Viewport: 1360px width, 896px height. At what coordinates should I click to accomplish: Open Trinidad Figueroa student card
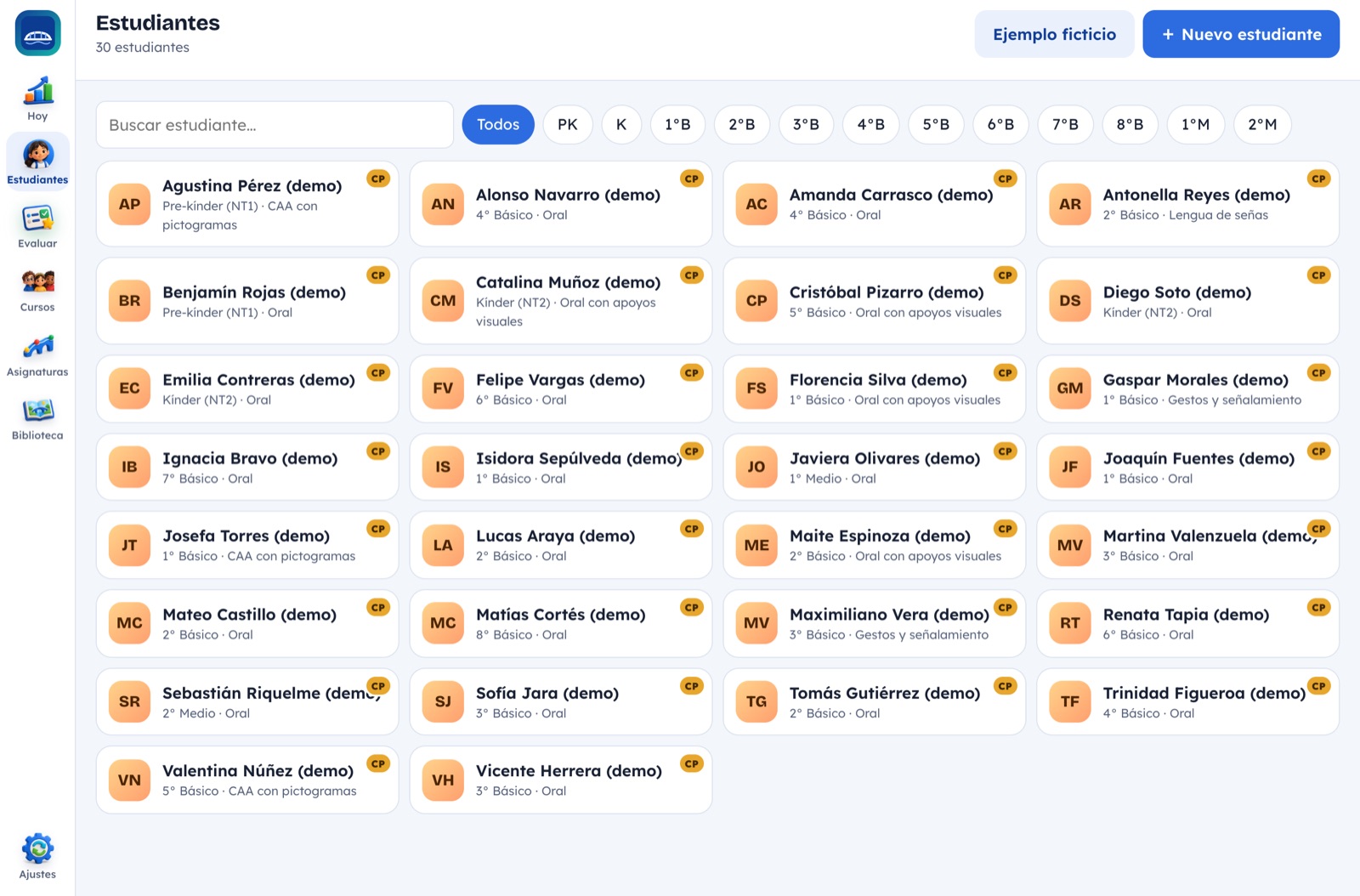tap(1188, 702)
